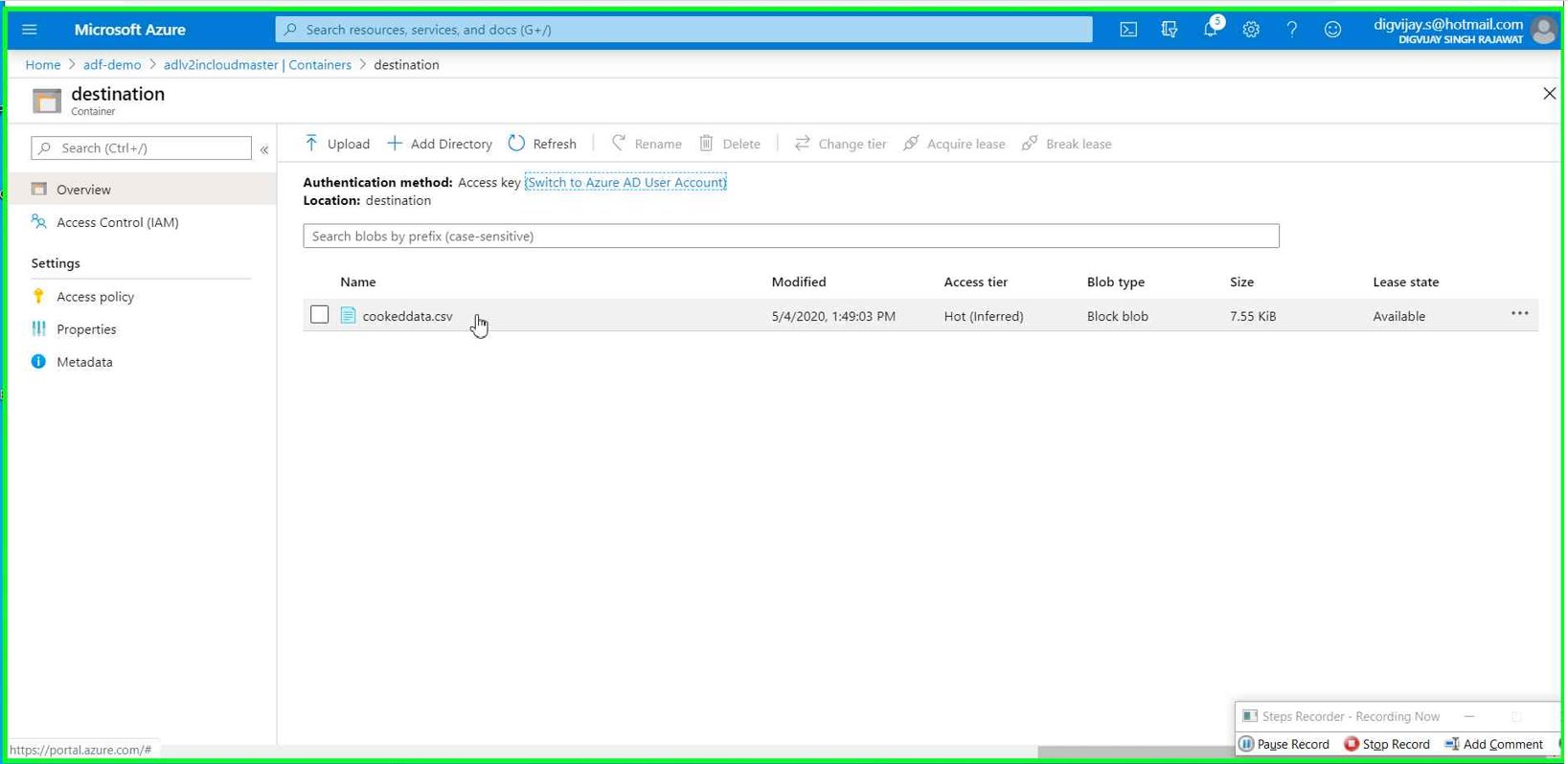This screenshot has height=764, width=1568.
Task: Open the cookeddata.csv blob
Action: click(407, 316)
